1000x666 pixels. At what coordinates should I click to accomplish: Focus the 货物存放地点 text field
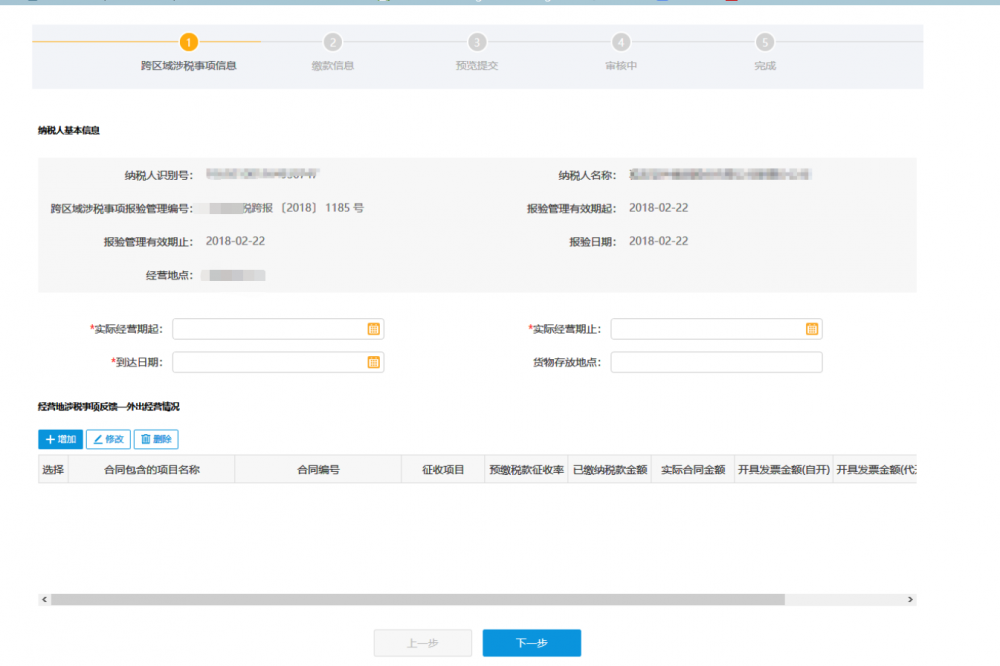(x=716, y=362)
